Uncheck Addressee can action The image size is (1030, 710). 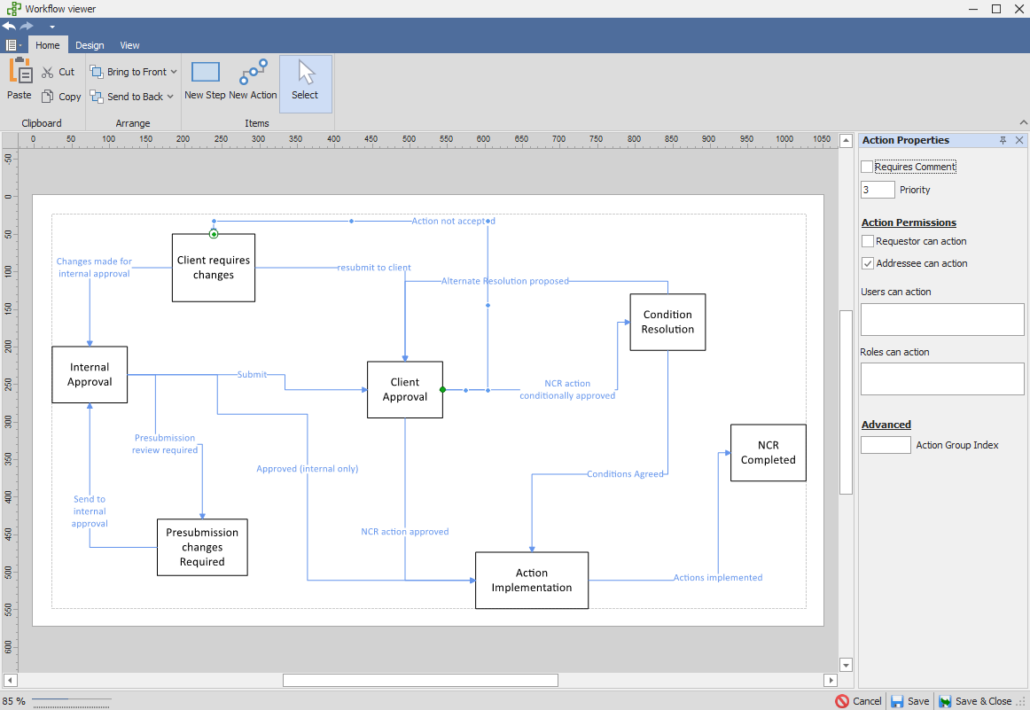(x=868, y=263)
